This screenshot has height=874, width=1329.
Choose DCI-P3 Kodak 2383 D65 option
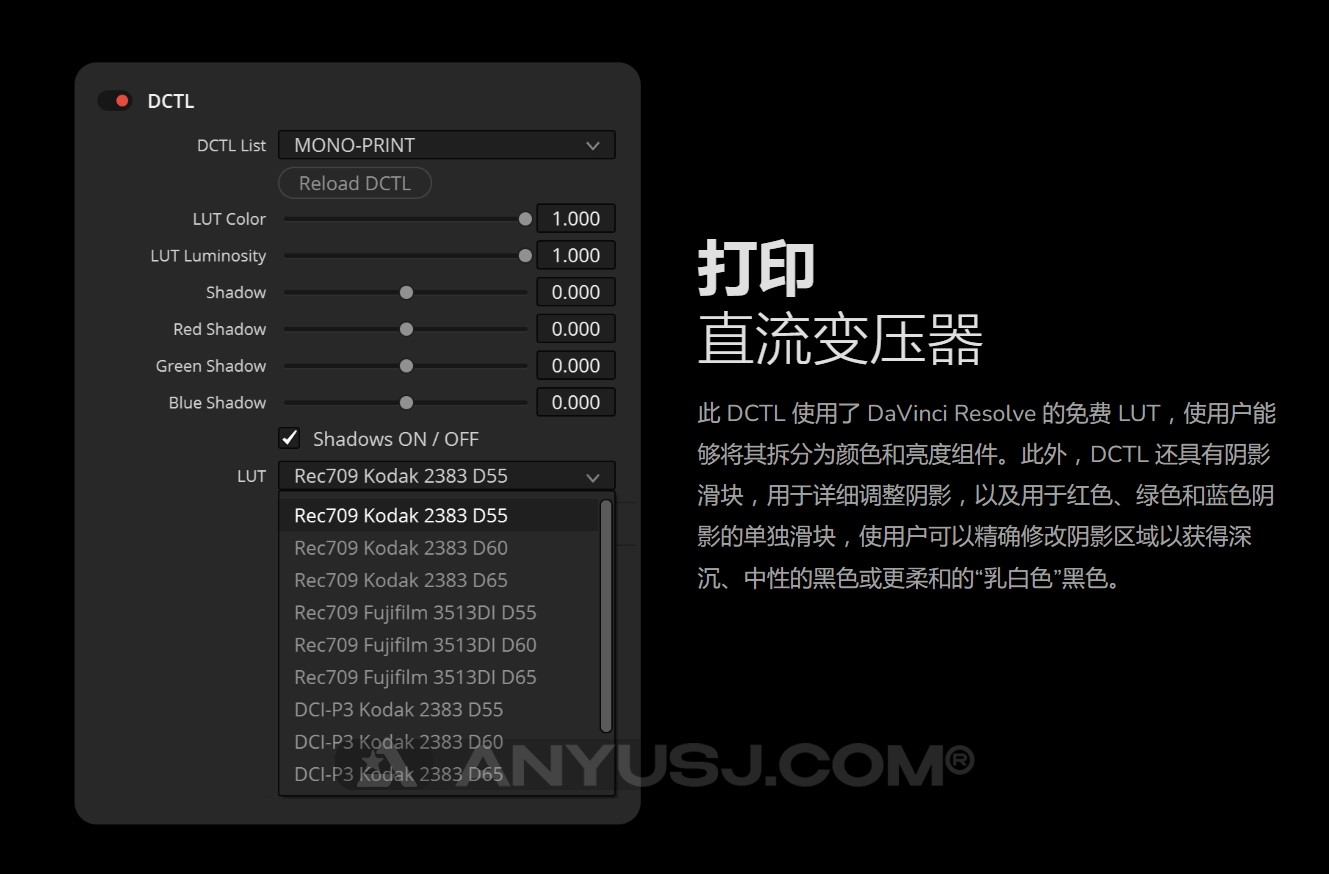tap(439, 774)
